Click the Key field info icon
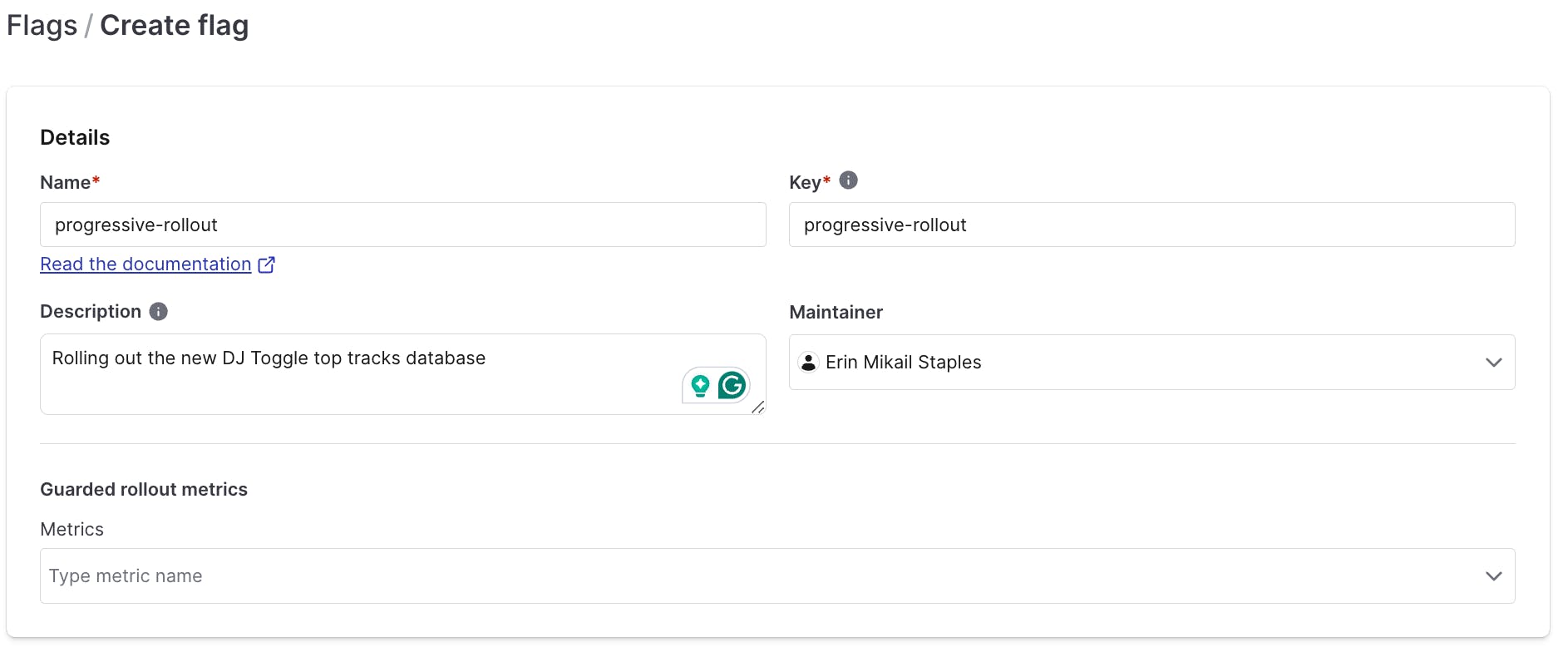This screenshot has width=1568, height=652. [848, 180]
